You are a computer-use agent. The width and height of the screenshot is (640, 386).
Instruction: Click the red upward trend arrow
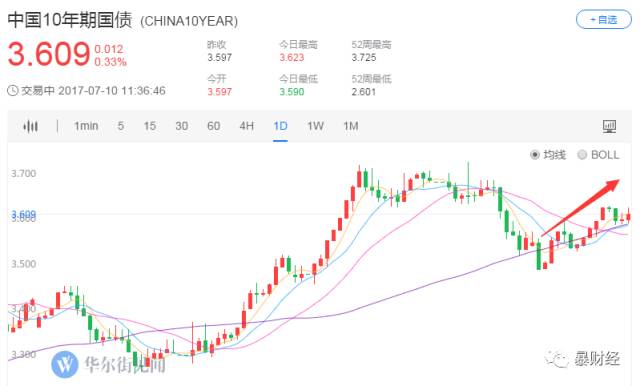click(x=580, y=207)
